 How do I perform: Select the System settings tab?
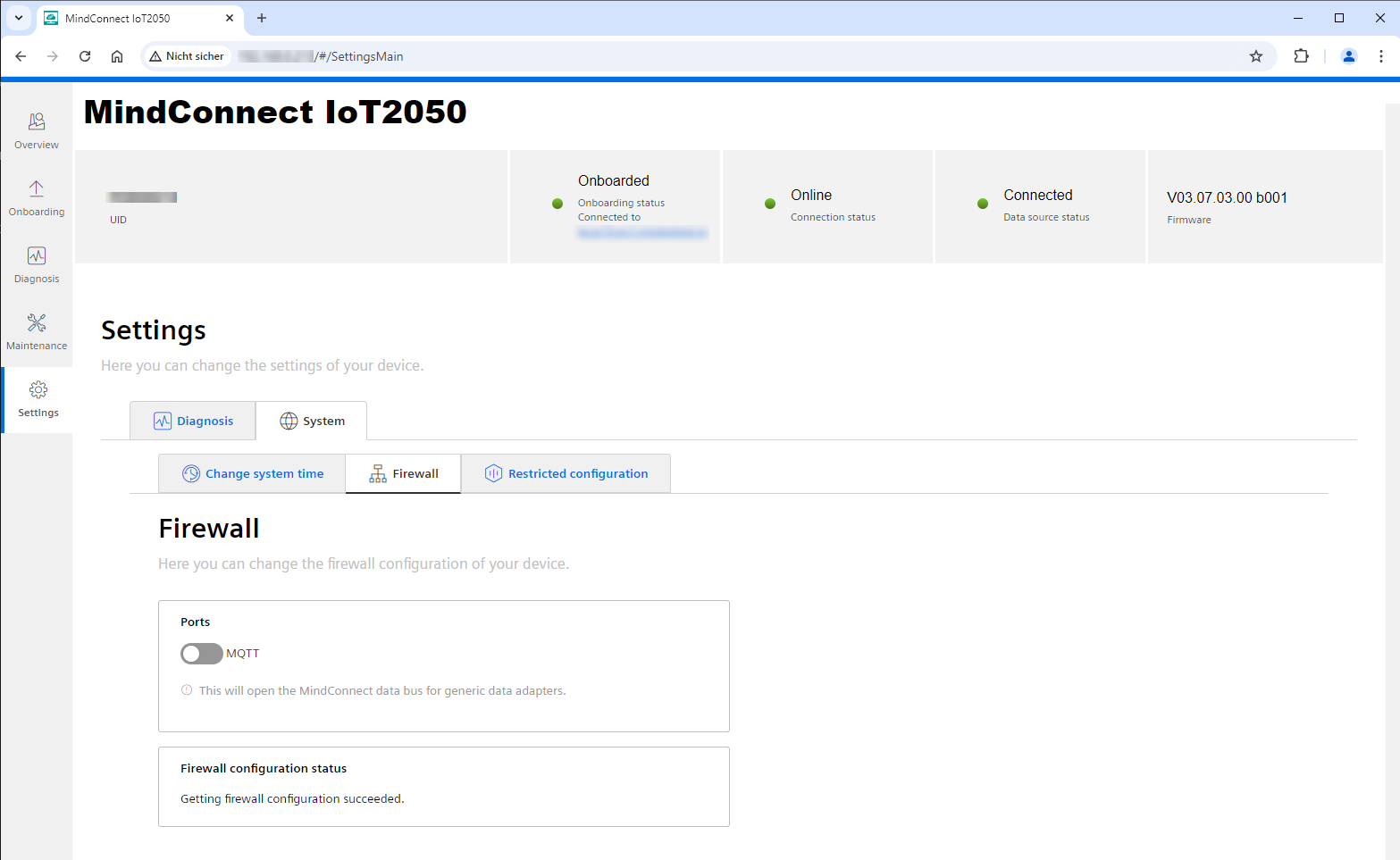(312, 421)
